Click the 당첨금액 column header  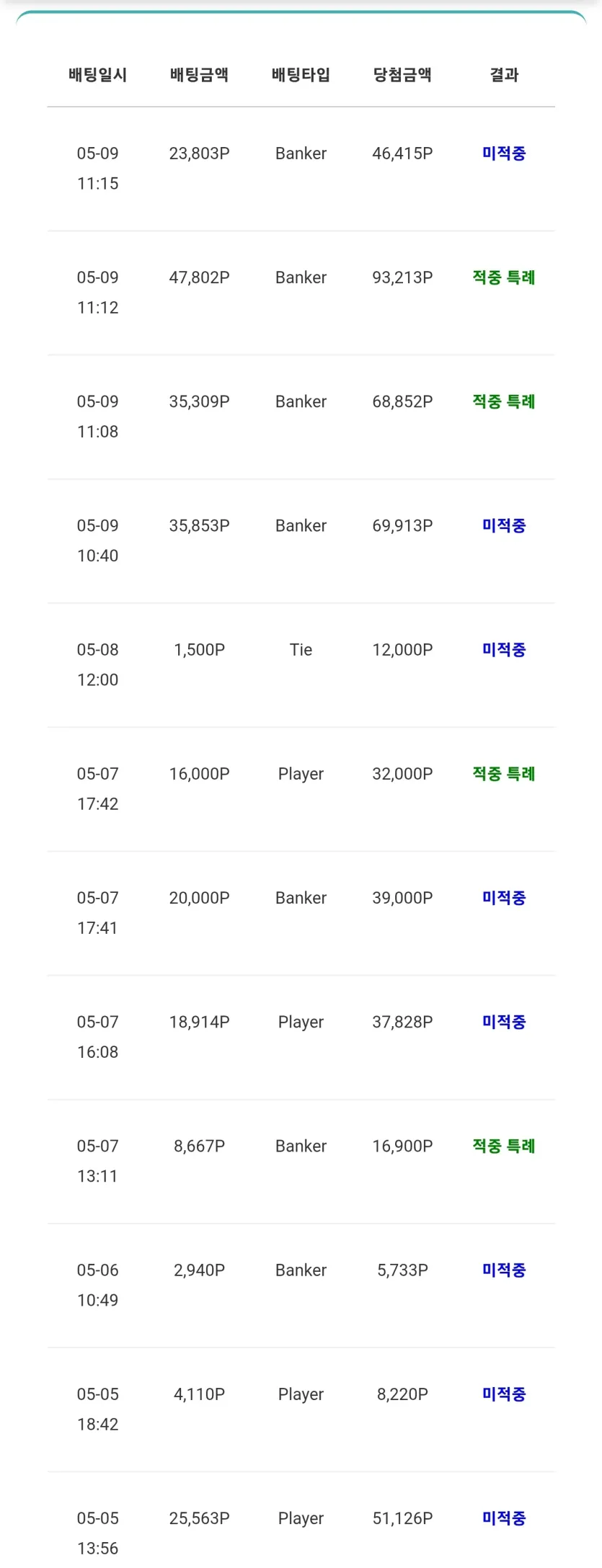402,75
